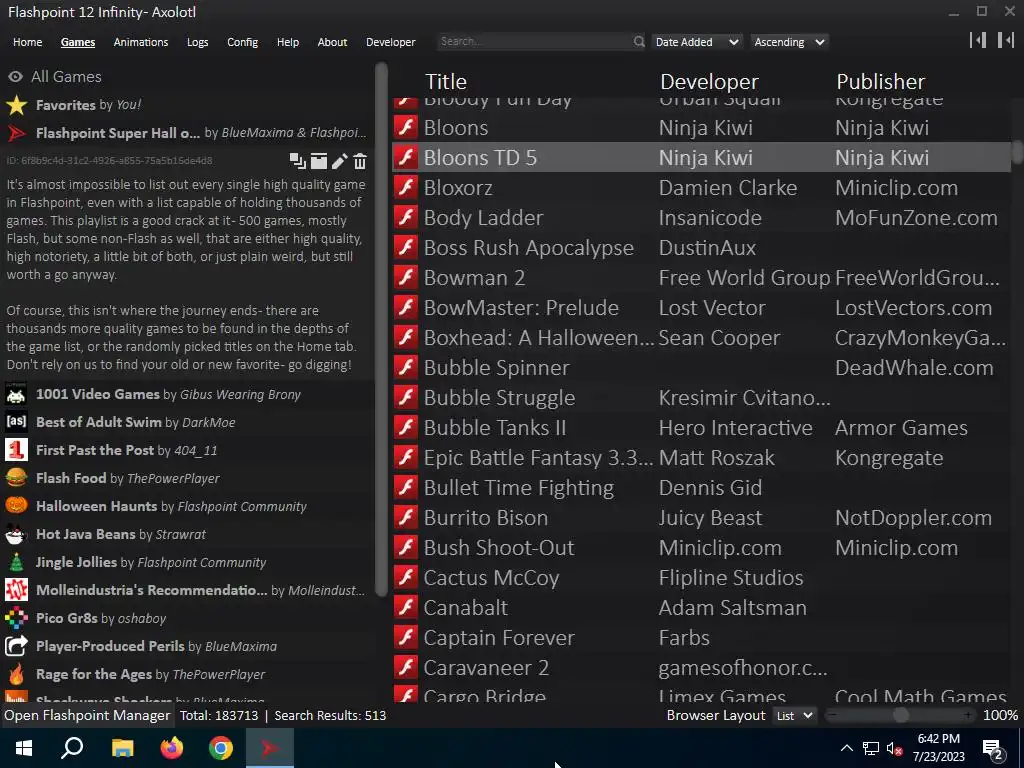
Task: Click the Molleindustria's Recommendations icon
Action: 16,590
